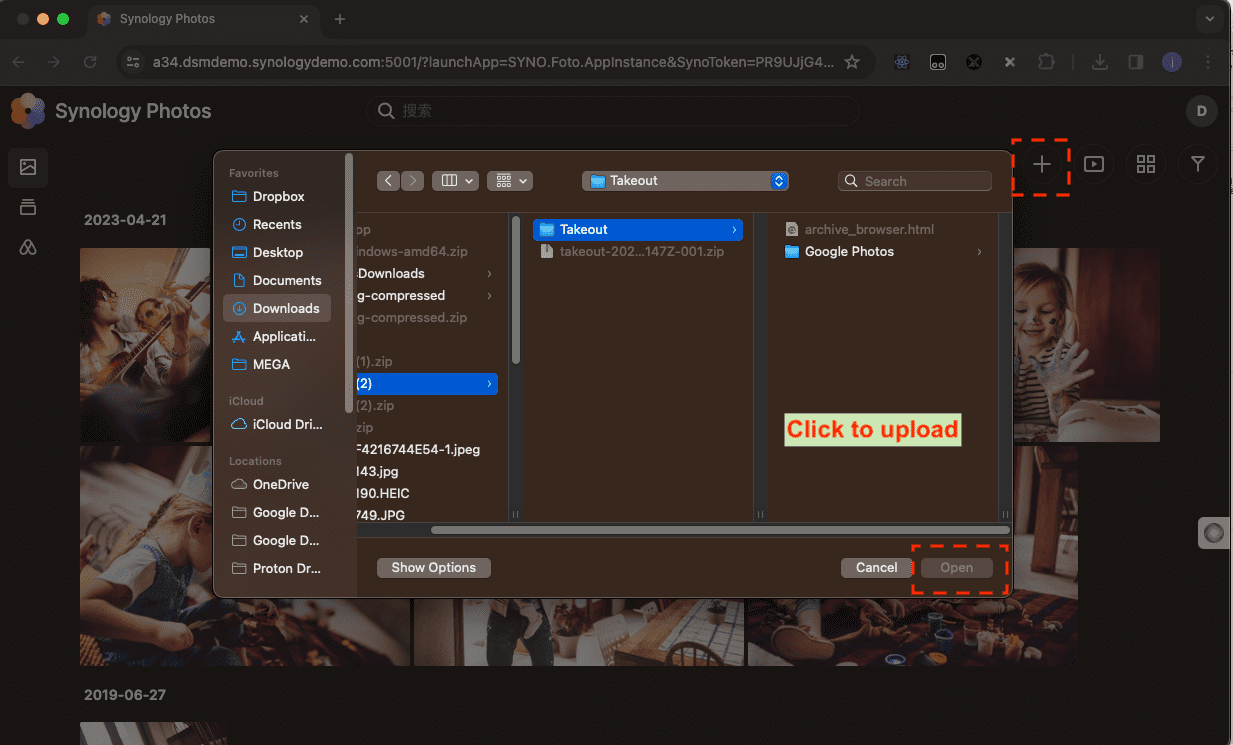Select iCloud Drive in sidebar
Image resolution: width=1233 pixels, height=745 pixels.
click(x=277, y=425)
